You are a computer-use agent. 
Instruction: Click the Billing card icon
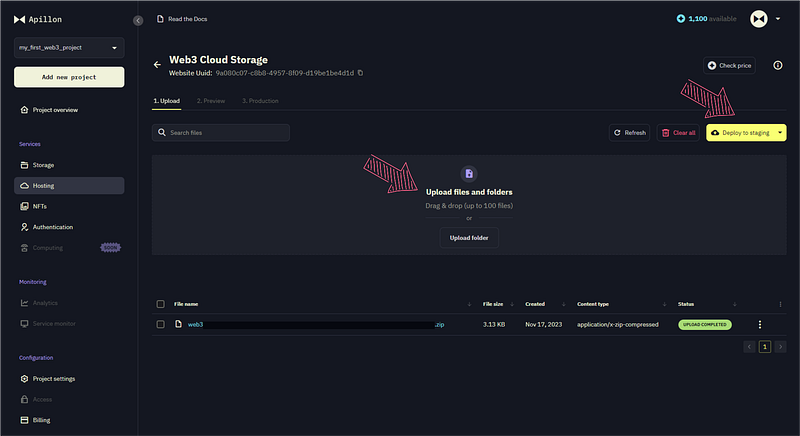pos(24,420)
